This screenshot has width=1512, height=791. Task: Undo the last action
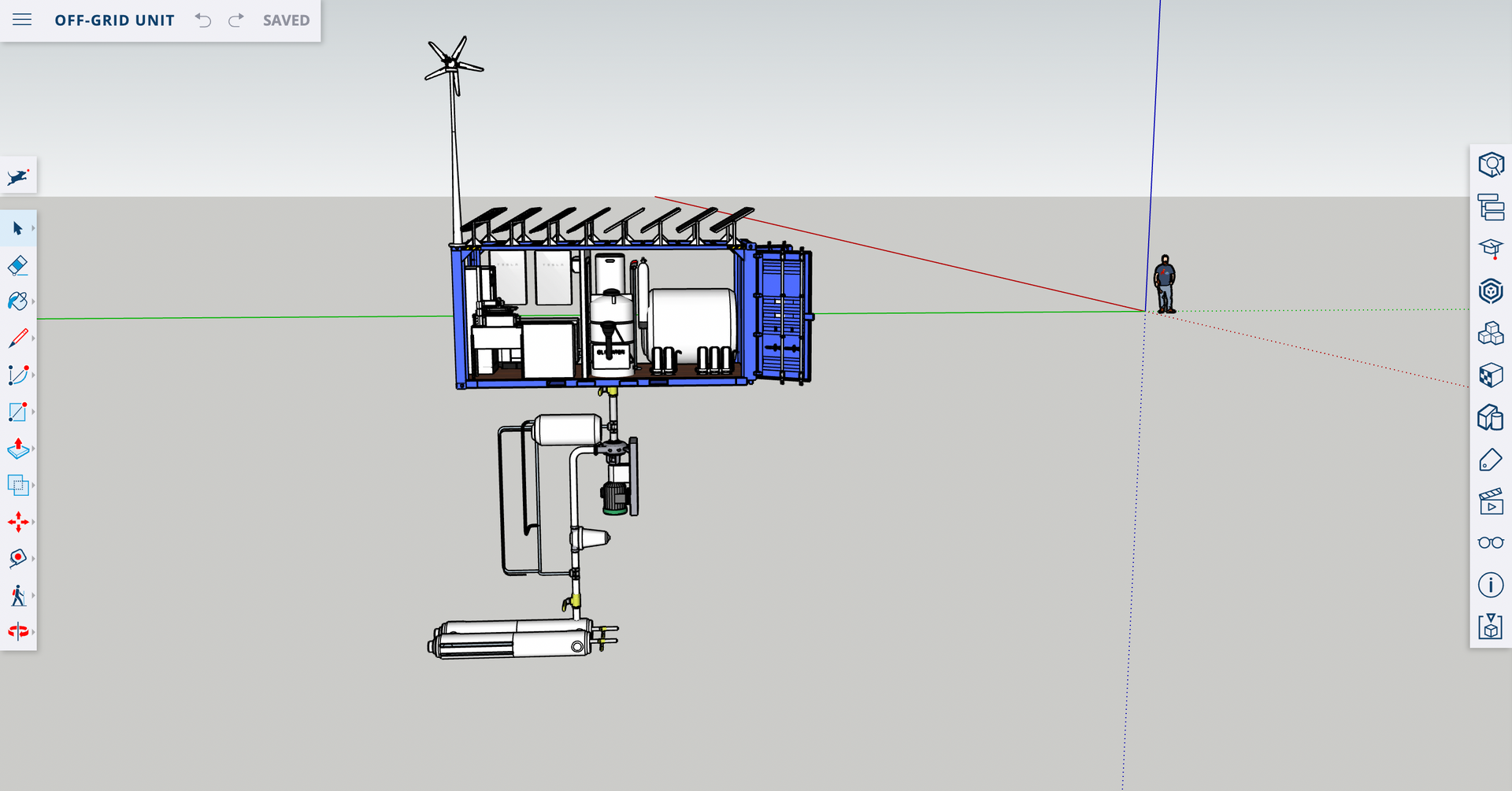[x=203, y=20]
